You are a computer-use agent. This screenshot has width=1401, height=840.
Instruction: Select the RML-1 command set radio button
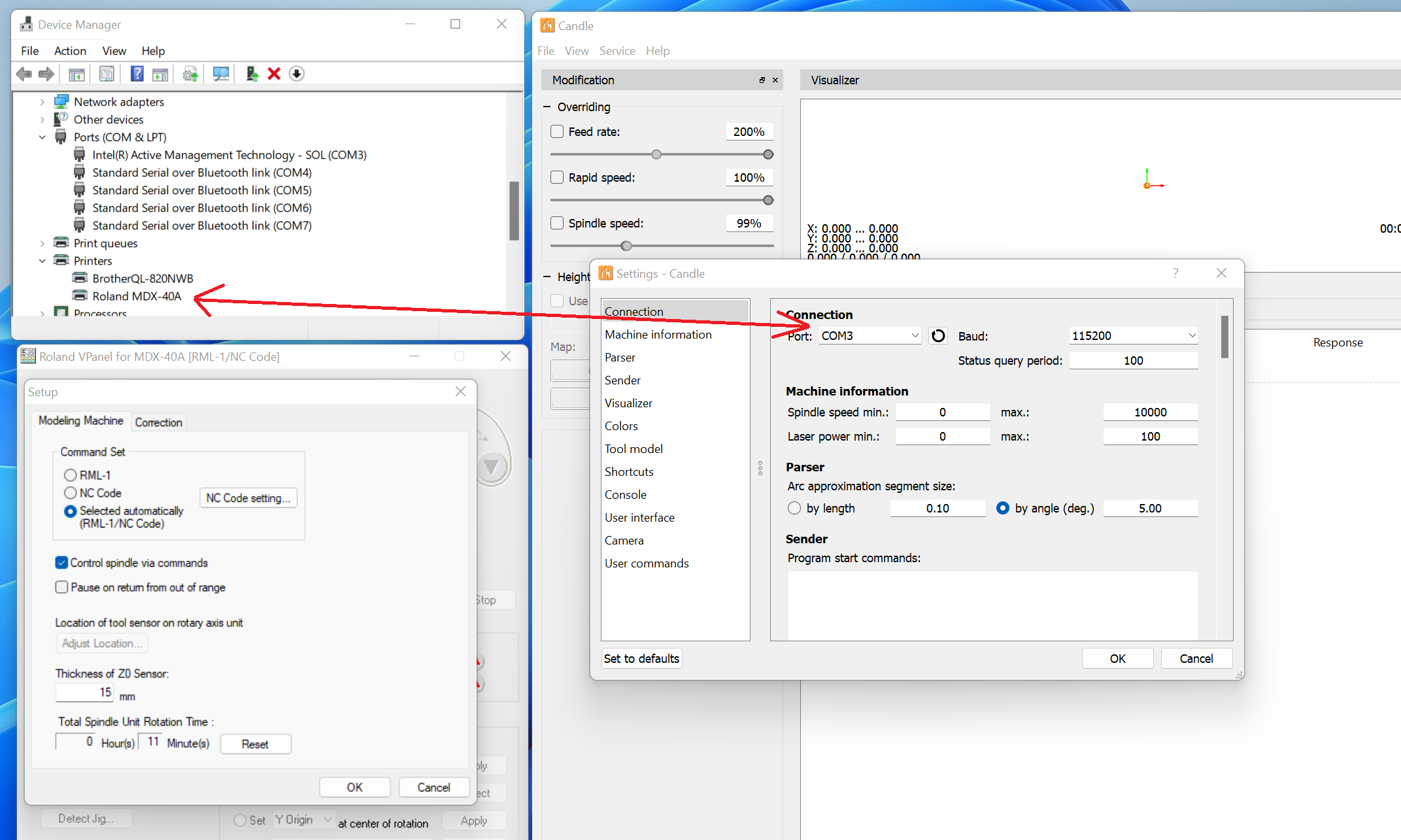coord(70,475)
